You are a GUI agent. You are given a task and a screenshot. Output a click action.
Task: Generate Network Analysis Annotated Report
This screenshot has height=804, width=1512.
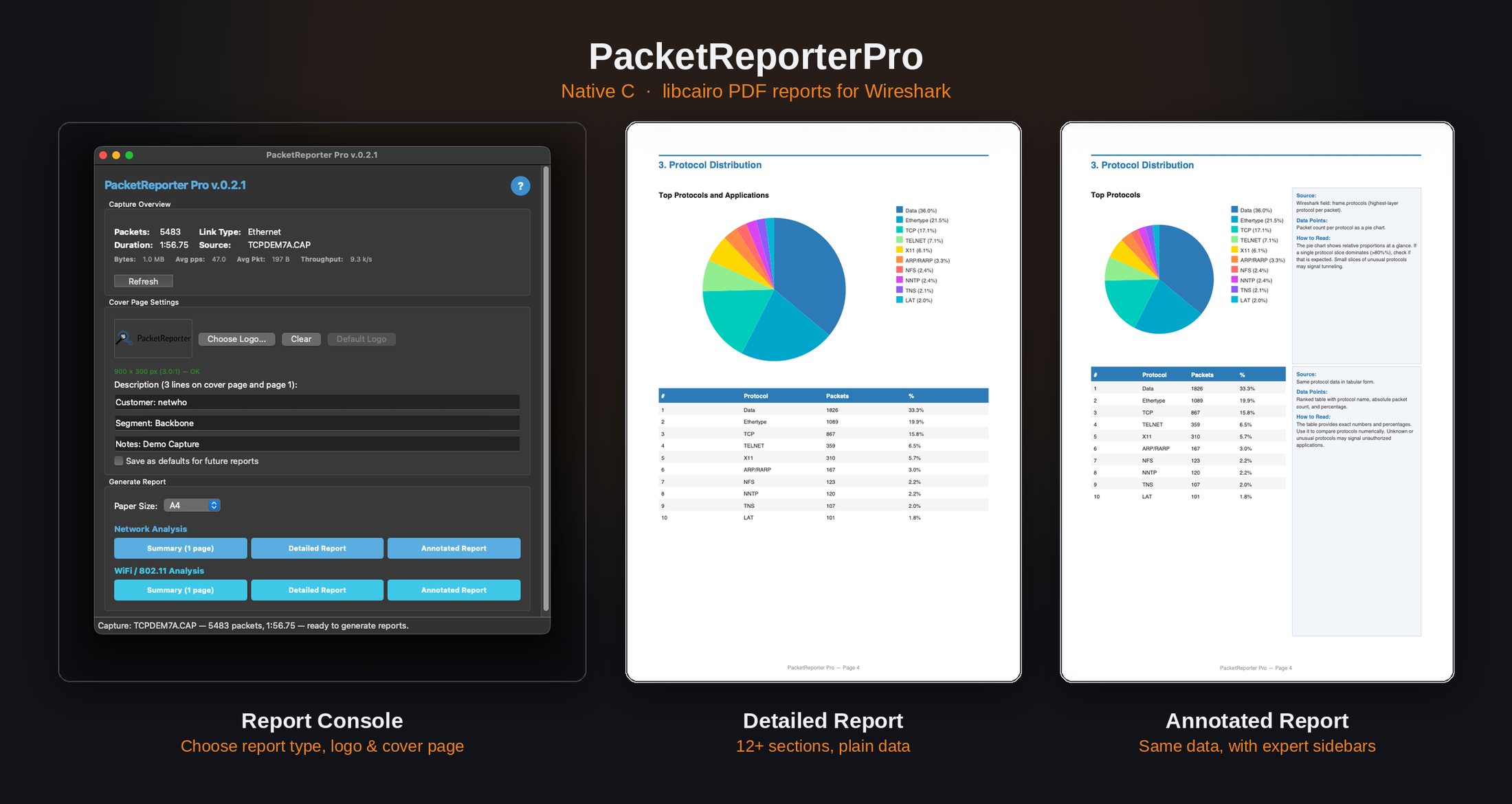454,548
